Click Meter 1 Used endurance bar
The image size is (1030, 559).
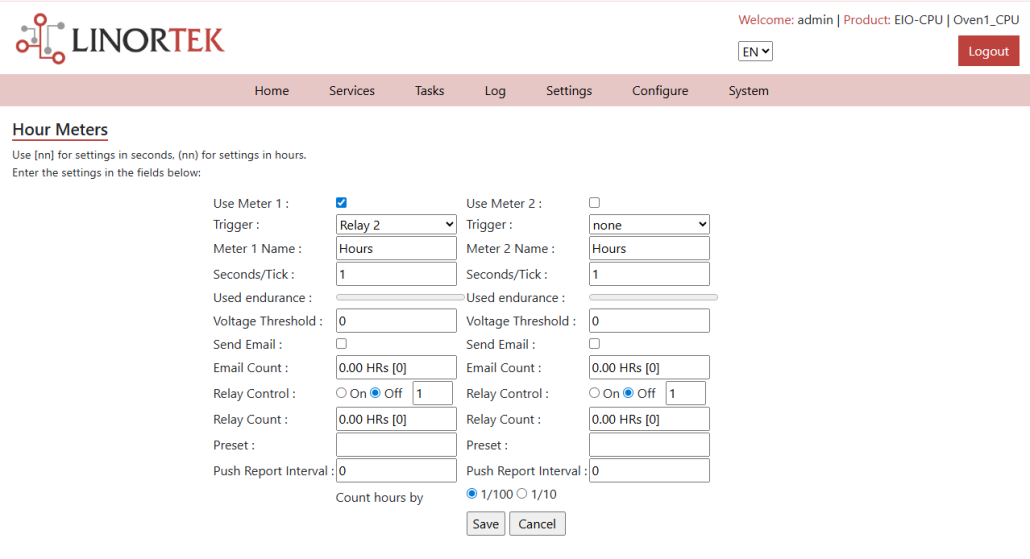click(400, 298)
